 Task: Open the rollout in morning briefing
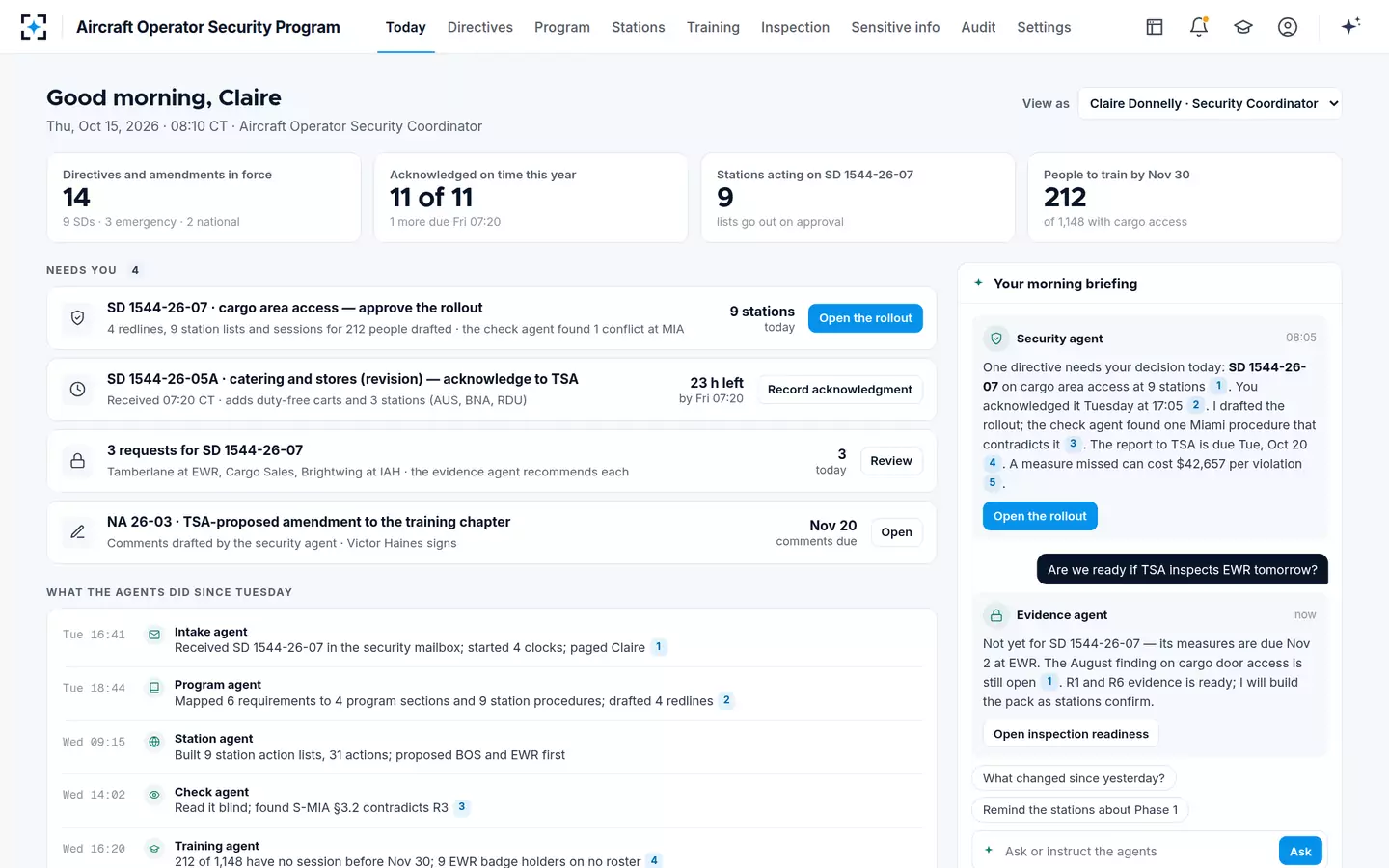1040,516
